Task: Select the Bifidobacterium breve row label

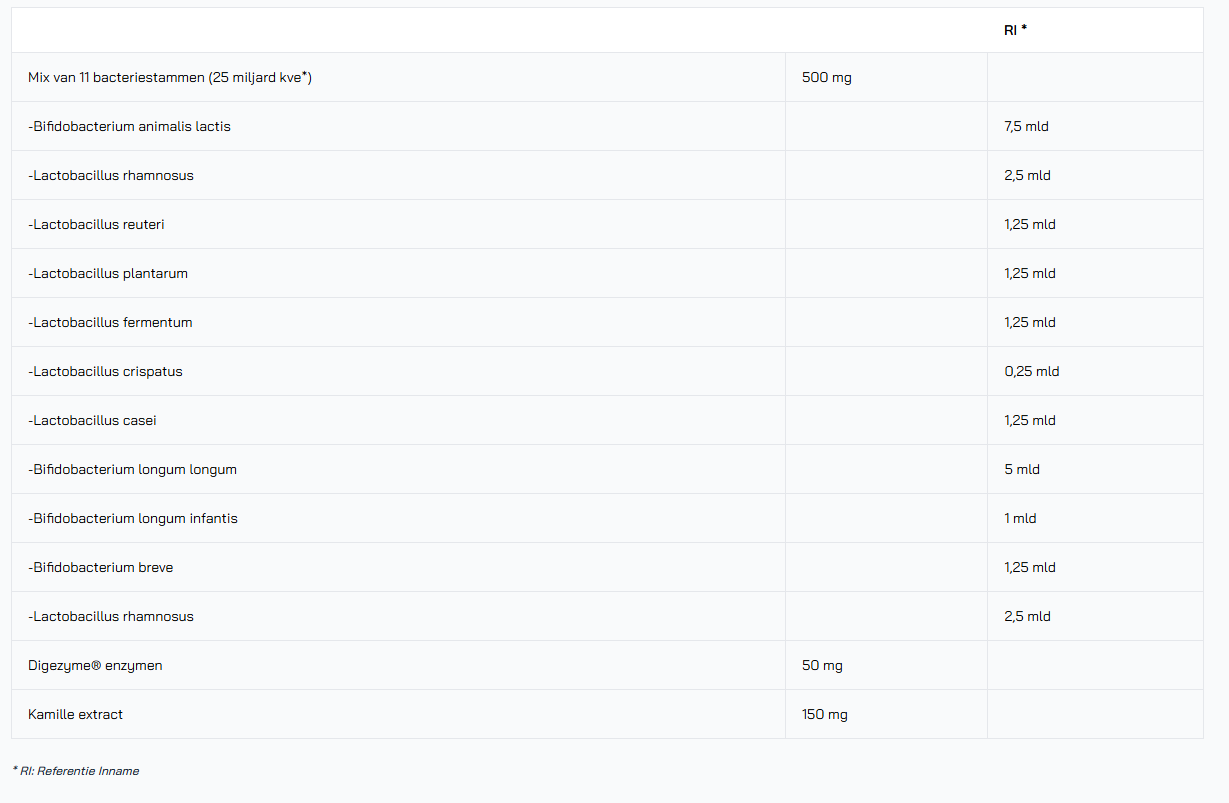Action: point(100,567)
